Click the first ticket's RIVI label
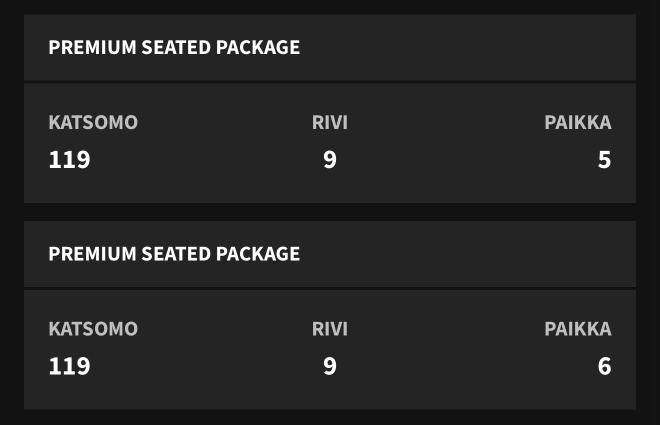 coord(330,122)
